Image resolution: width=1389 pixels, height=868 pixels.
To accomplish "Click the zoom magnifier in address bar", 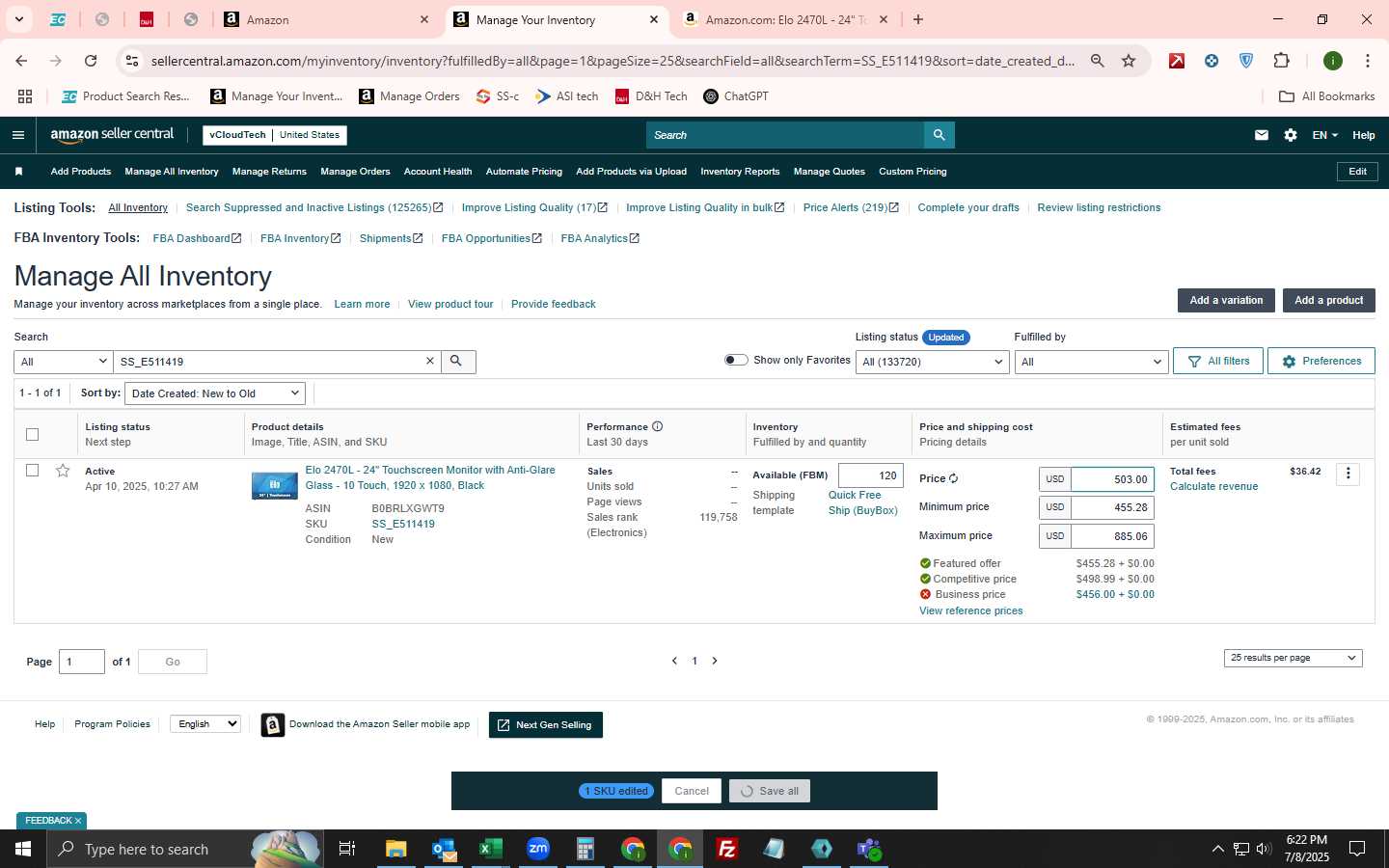I will point(1097,61).
